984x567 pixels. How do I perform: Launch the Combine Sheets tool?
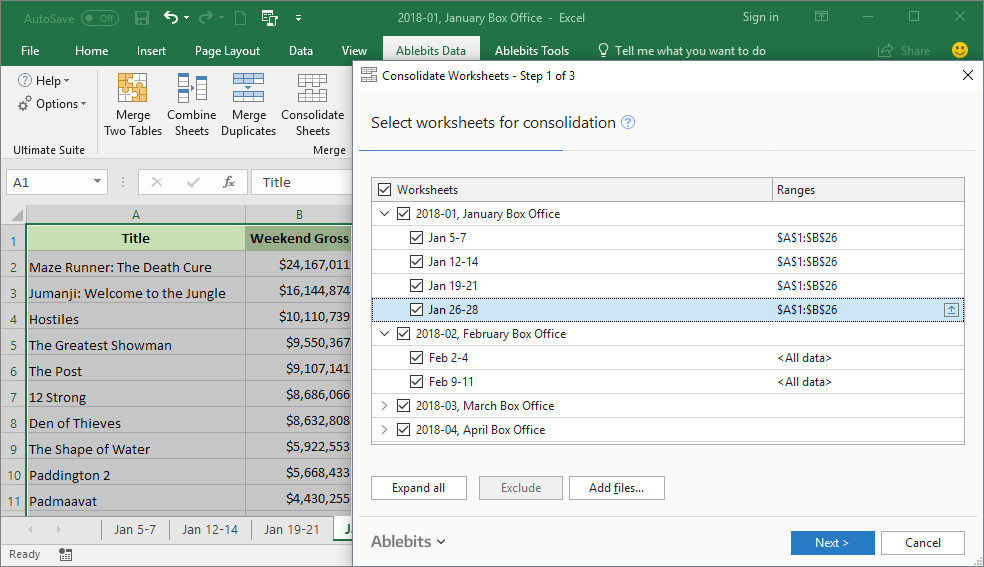pyautogui.click(x=191, y=104)
